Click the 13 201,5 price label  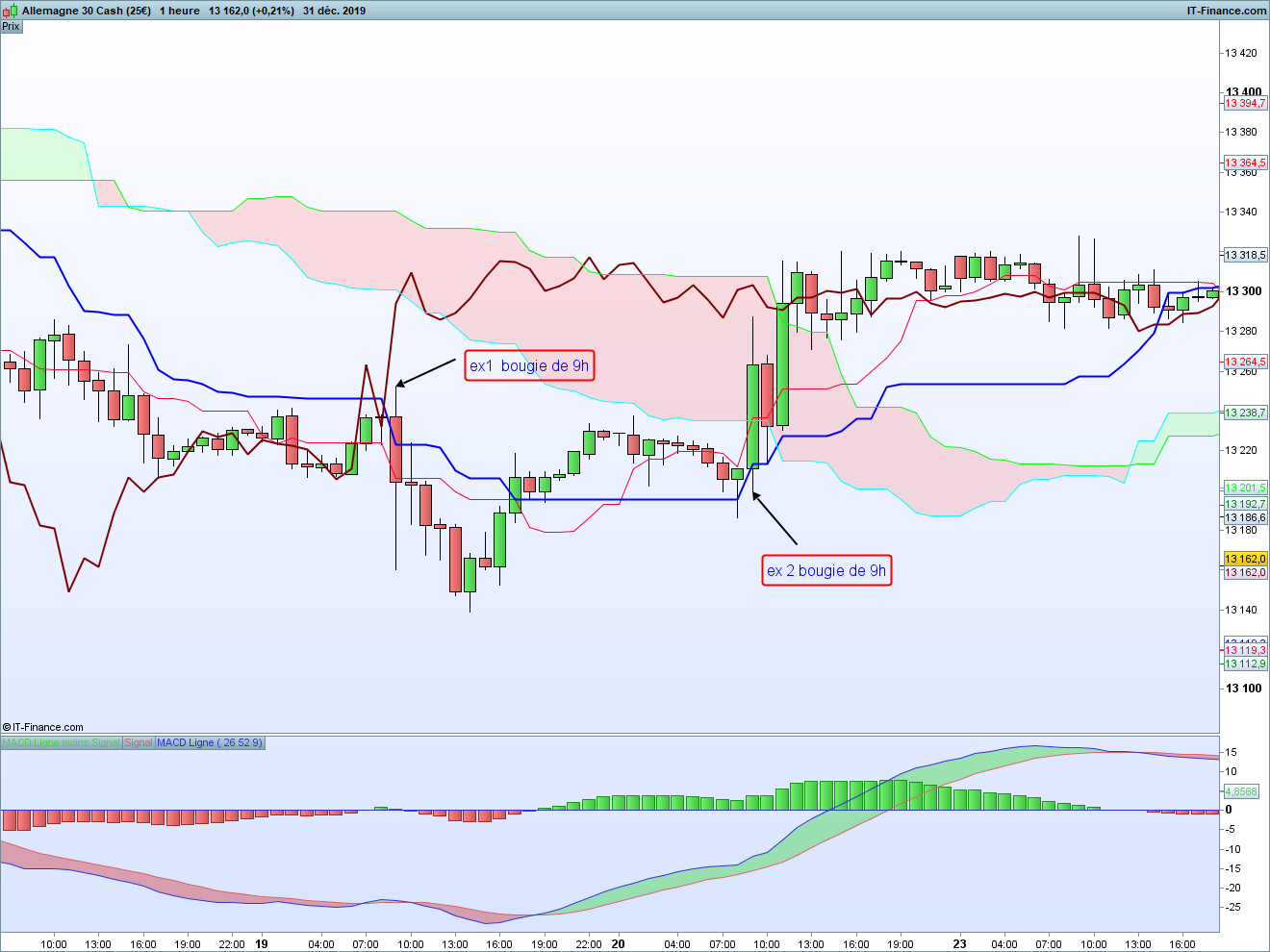(x=1245, y=488)
